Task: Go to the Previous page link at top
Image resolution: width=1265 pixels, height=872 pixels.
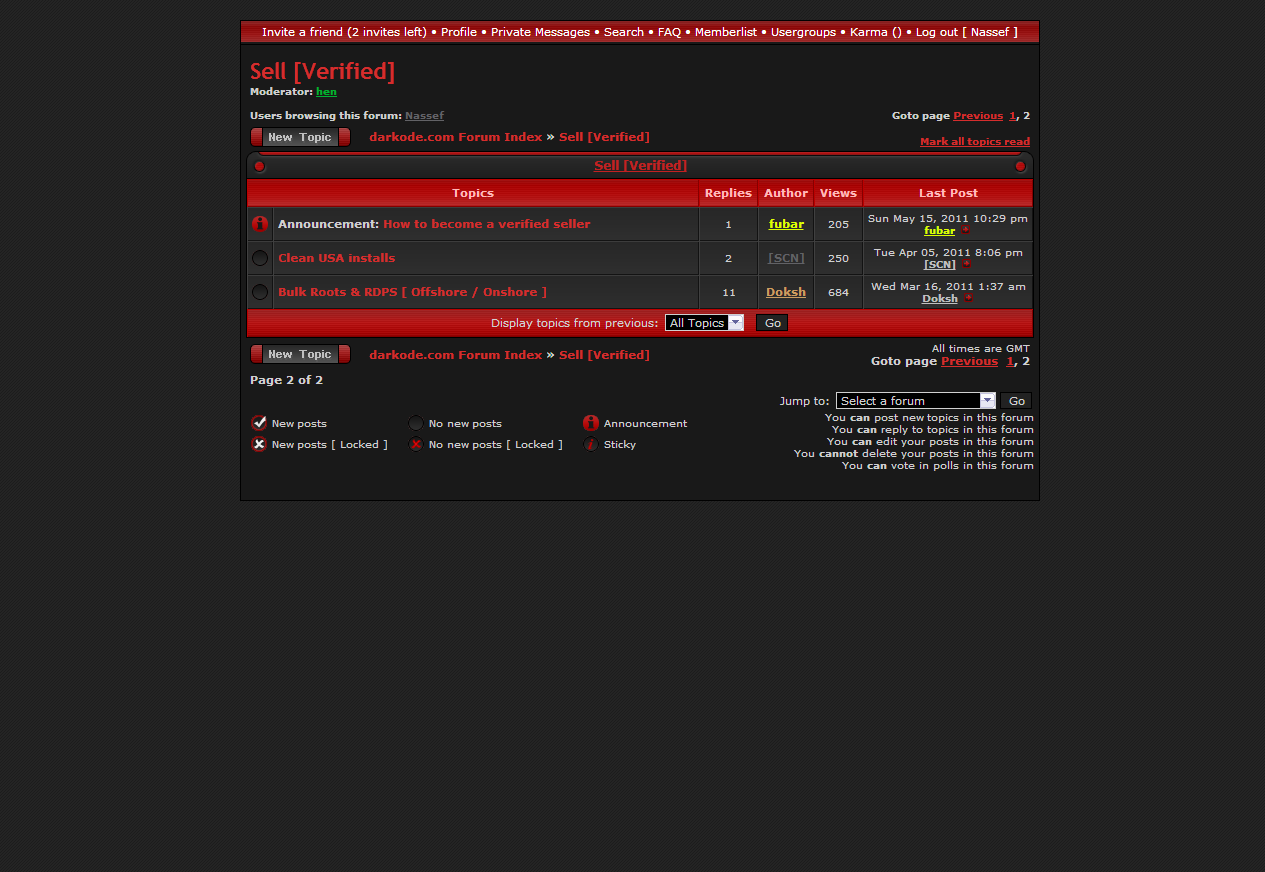Action: tap(977, 116)
